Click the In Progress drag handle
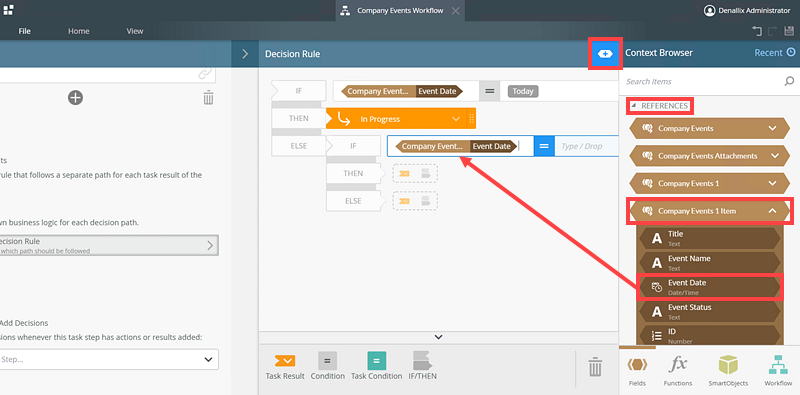Image resolution: width=800 pixels, height=395 pixels. pos(471,119)
